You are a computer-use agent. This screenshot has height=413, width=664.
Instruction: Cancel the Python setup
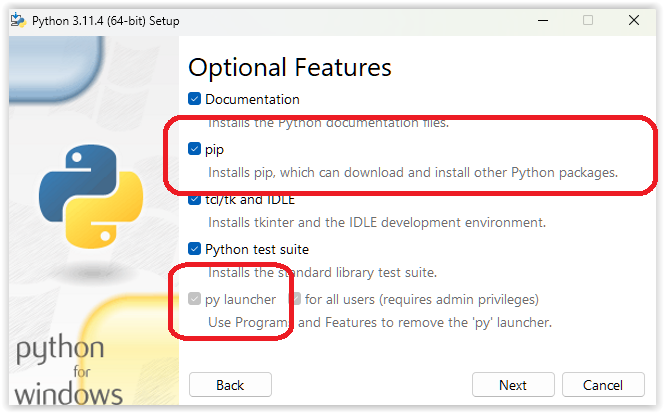(x=603, y=385)
